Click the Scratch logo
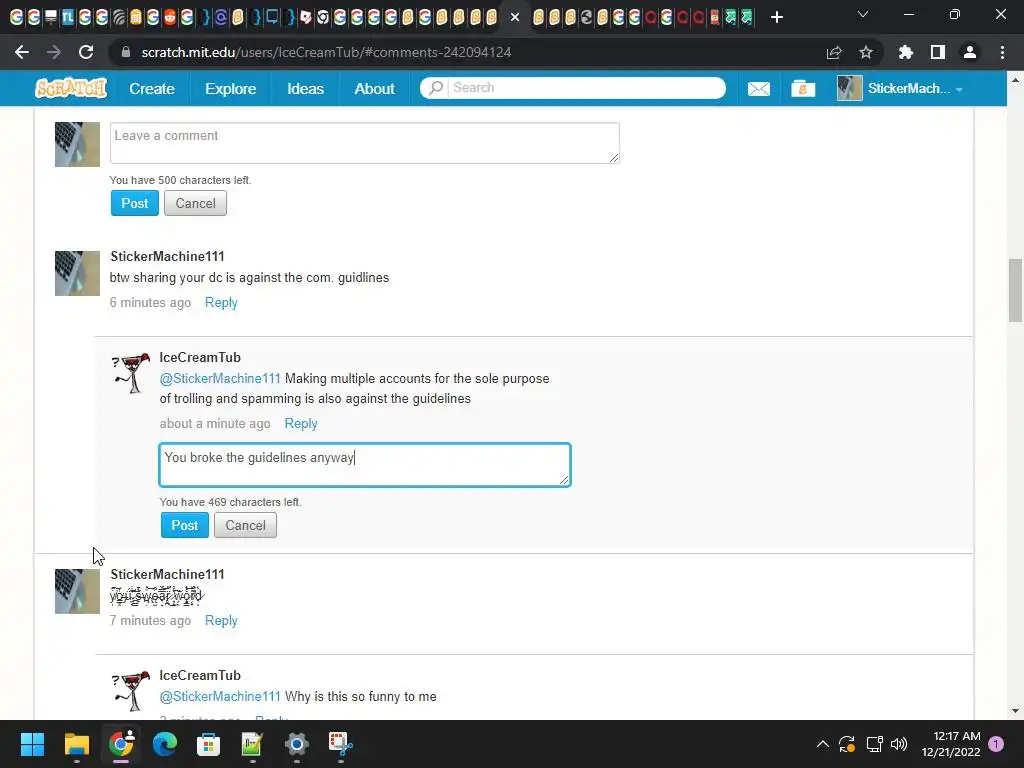This screenshot has width=1024, height=768. (71, 88)
